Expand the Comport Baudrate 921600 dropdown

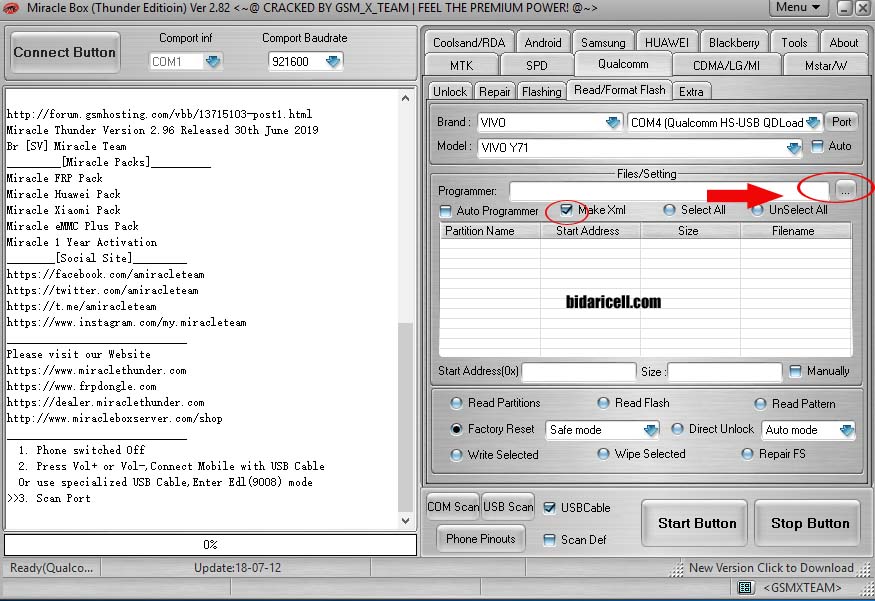pyautogui.click(x=333, y=61)
